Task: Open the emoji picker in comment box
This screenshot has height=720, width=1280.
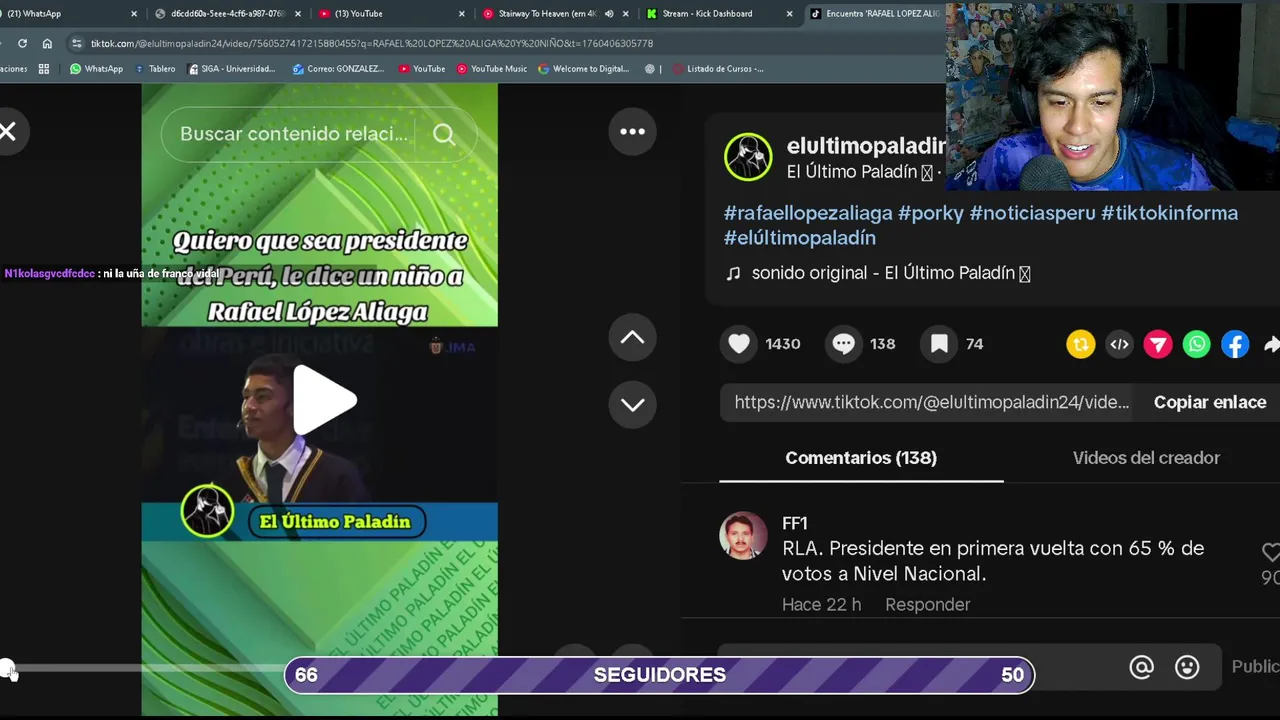Action: [1187, 667]
